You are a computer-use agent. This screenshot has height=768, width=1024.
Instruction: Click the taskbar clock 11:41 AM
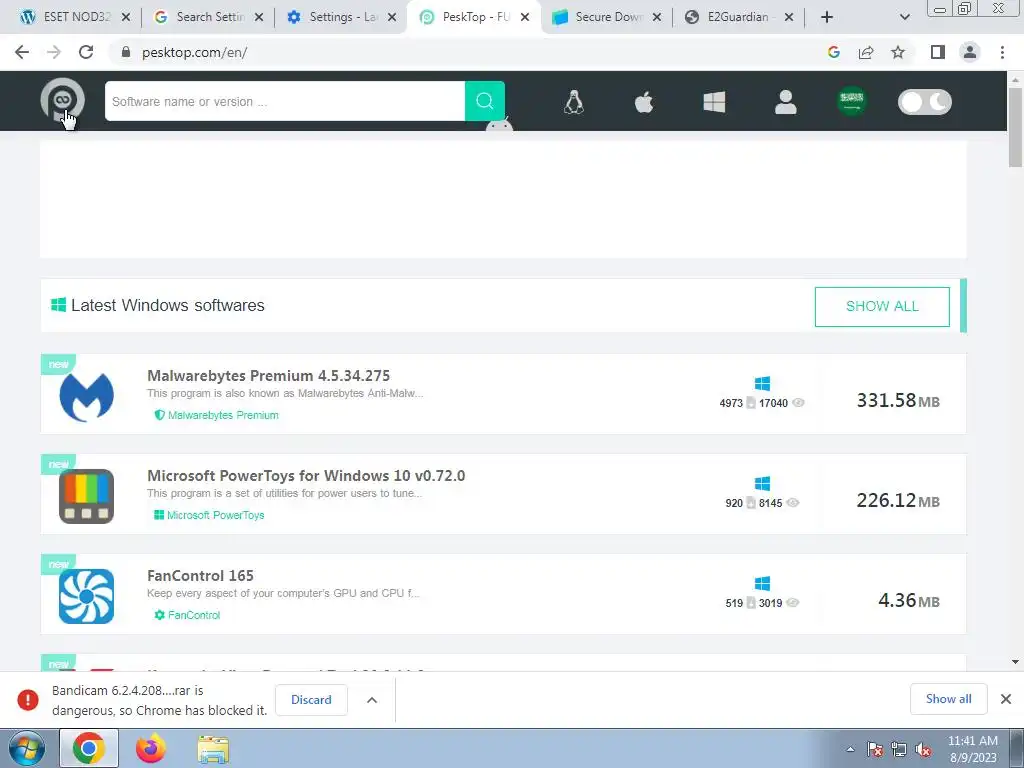[972, 741]
